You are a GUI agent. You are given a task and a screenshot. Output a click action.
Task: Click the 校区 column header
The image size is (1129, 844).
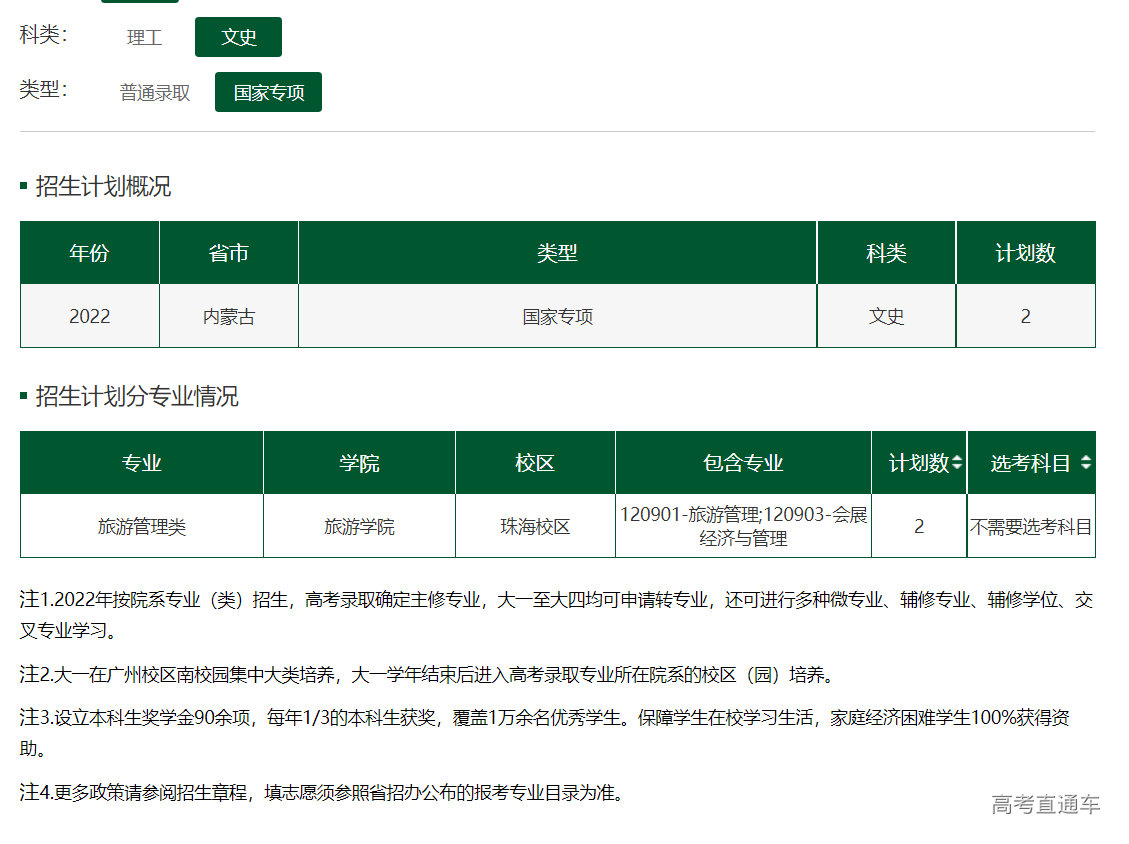click(535, 463)
